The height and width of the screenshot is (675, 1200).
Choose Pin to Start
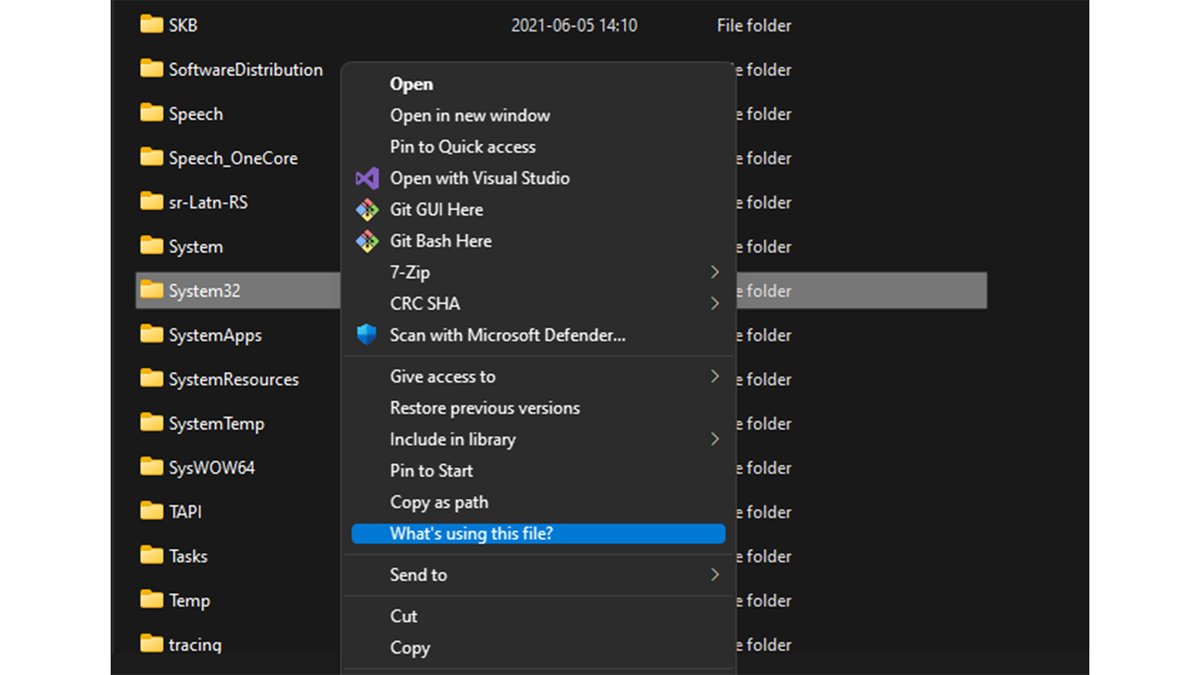pyautogui.click(x=432, y=470)
